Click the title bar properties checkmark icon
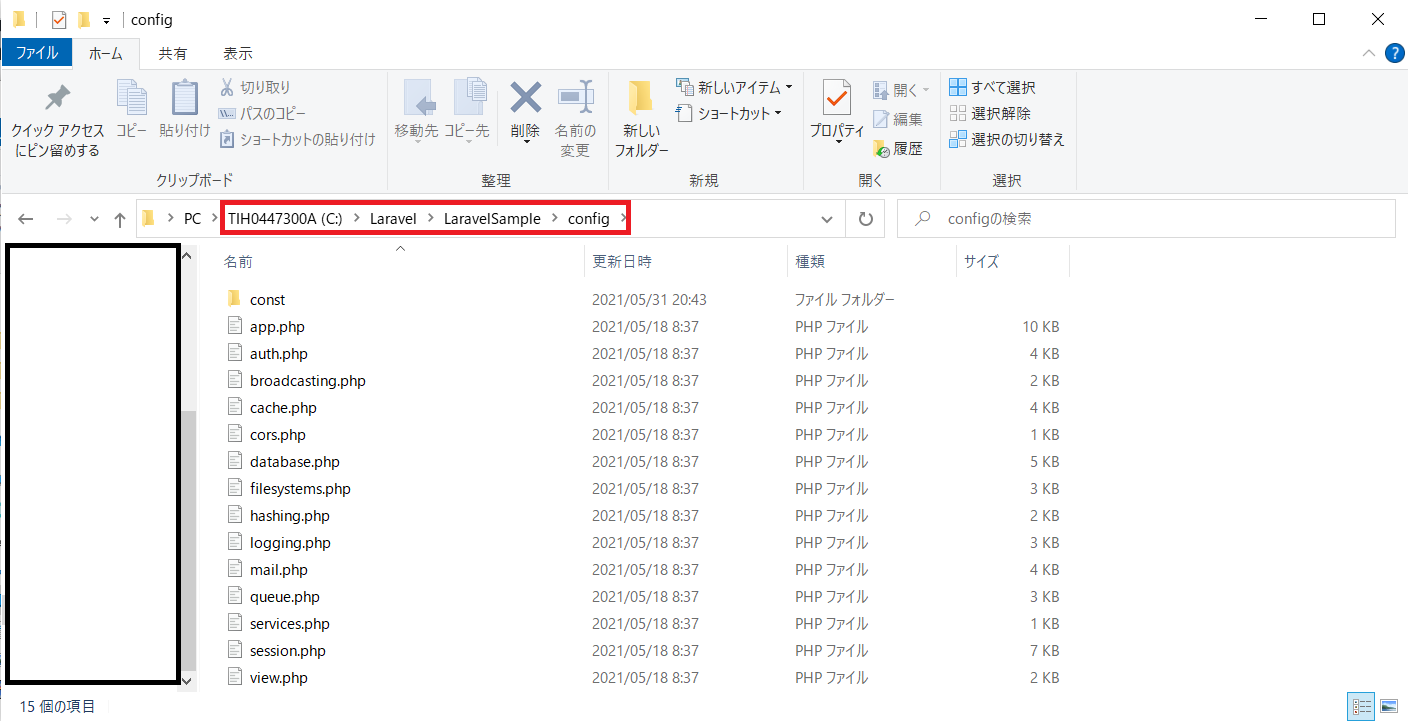Screen dimensions: 1409x721 coord(59,19)
